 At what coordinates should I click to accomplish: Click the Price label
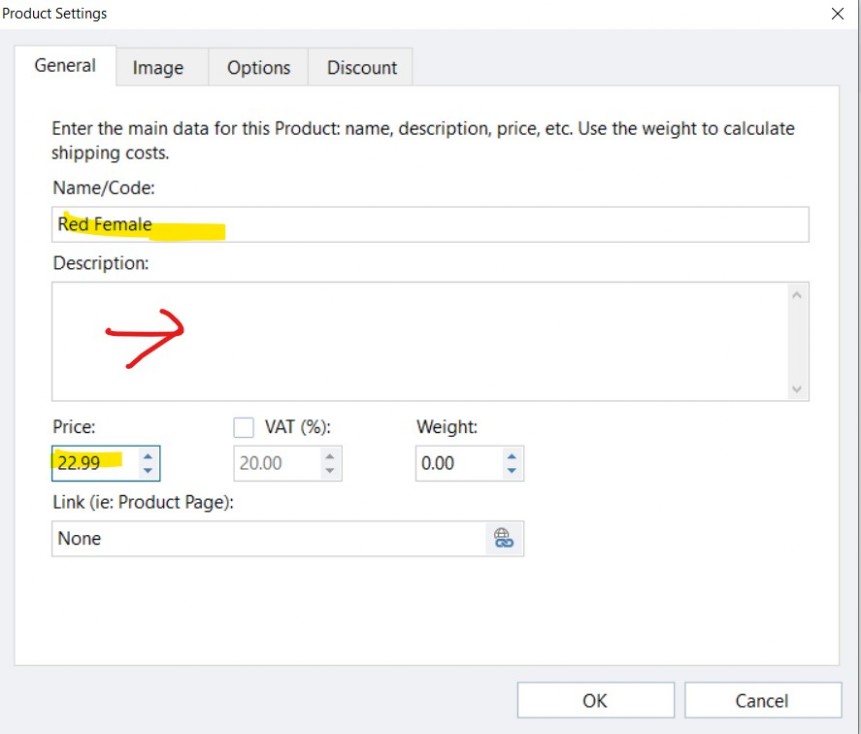tap(74, 427)
